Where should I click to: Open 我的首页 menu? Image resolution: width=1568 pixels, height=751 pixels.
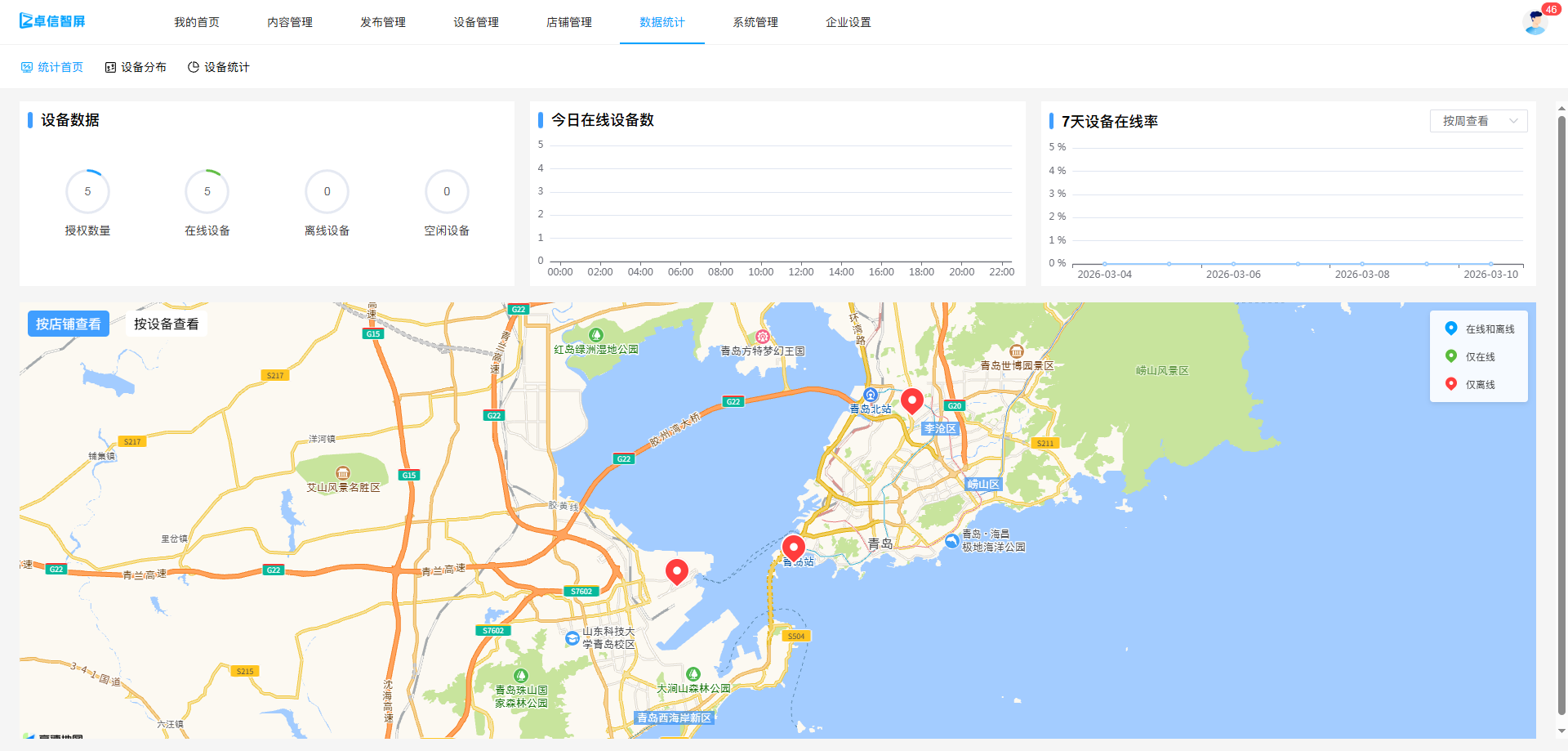click(197, 22)
